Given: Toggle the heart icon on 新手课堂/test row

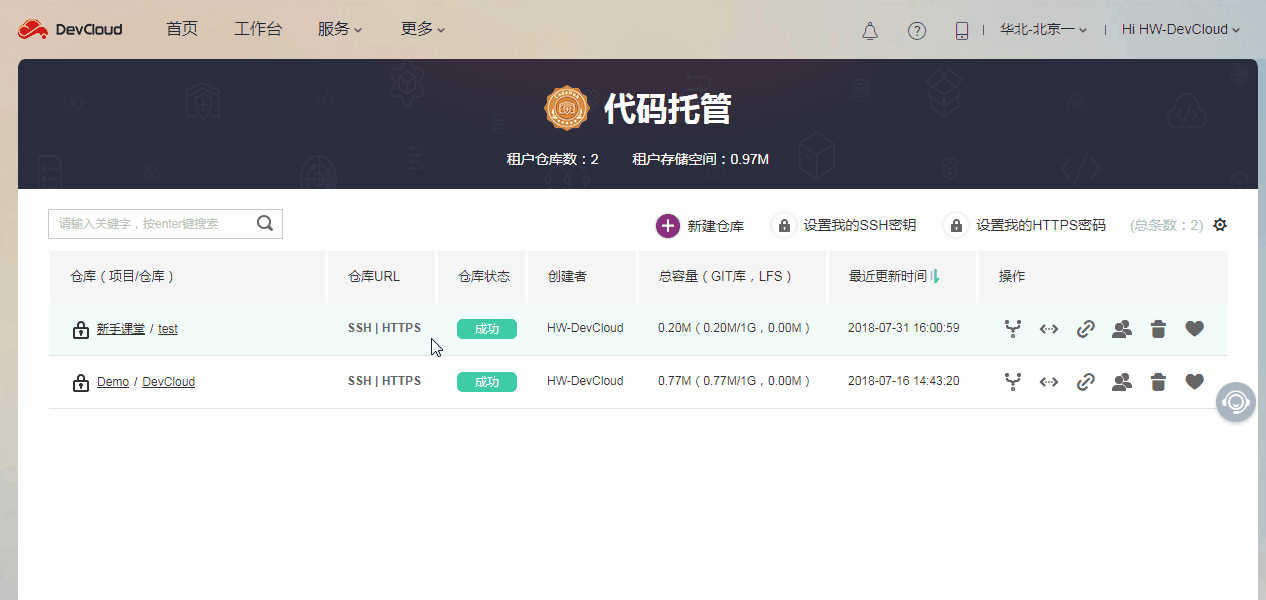Looking at the screenshot, I should pyautogui.click(x=1194, y=328).
